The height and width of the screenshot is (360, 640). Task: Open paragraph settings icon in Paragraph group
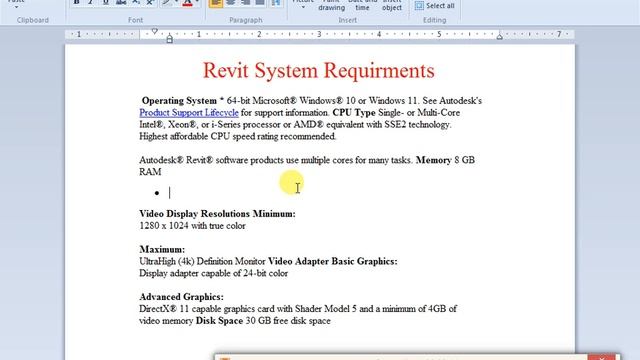click(x=276, y=3)
